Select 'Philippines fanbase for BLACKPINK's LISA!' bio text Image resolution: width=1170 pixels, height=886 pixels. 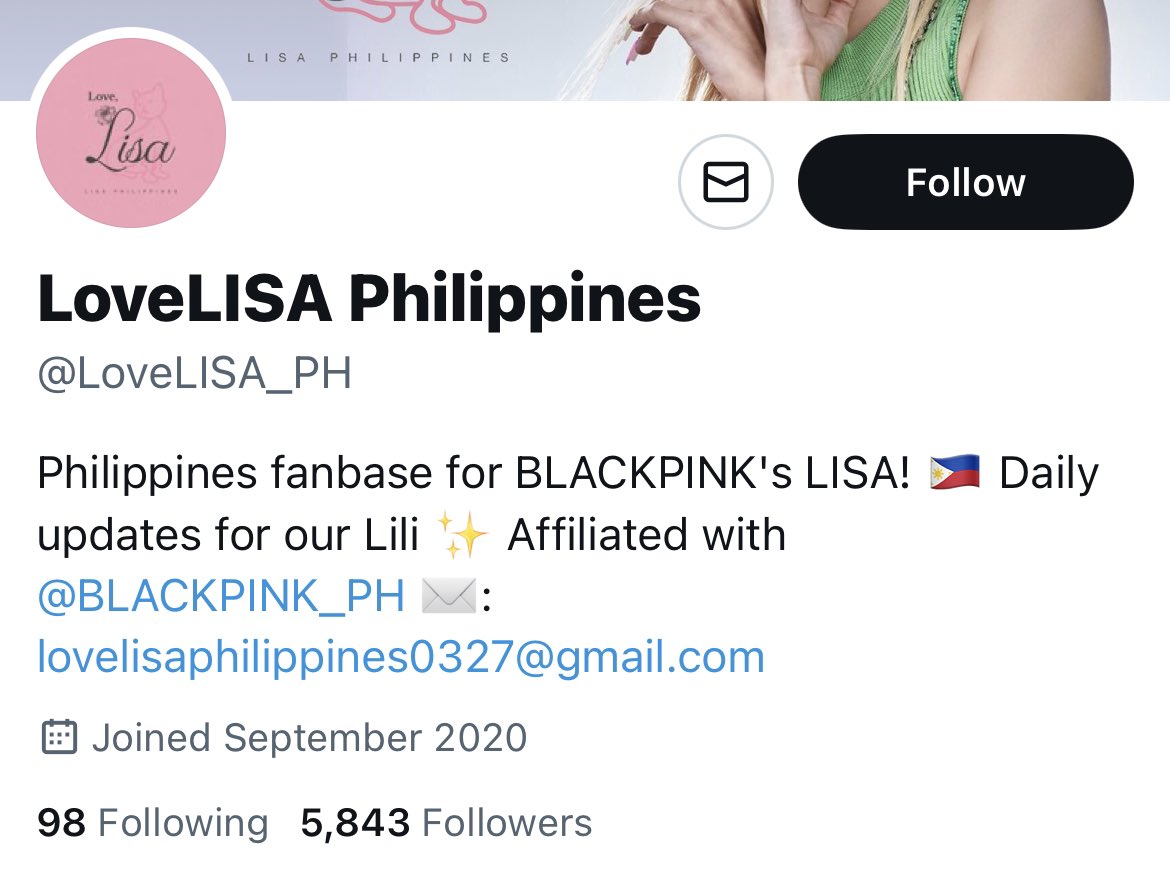pos(474,473)
